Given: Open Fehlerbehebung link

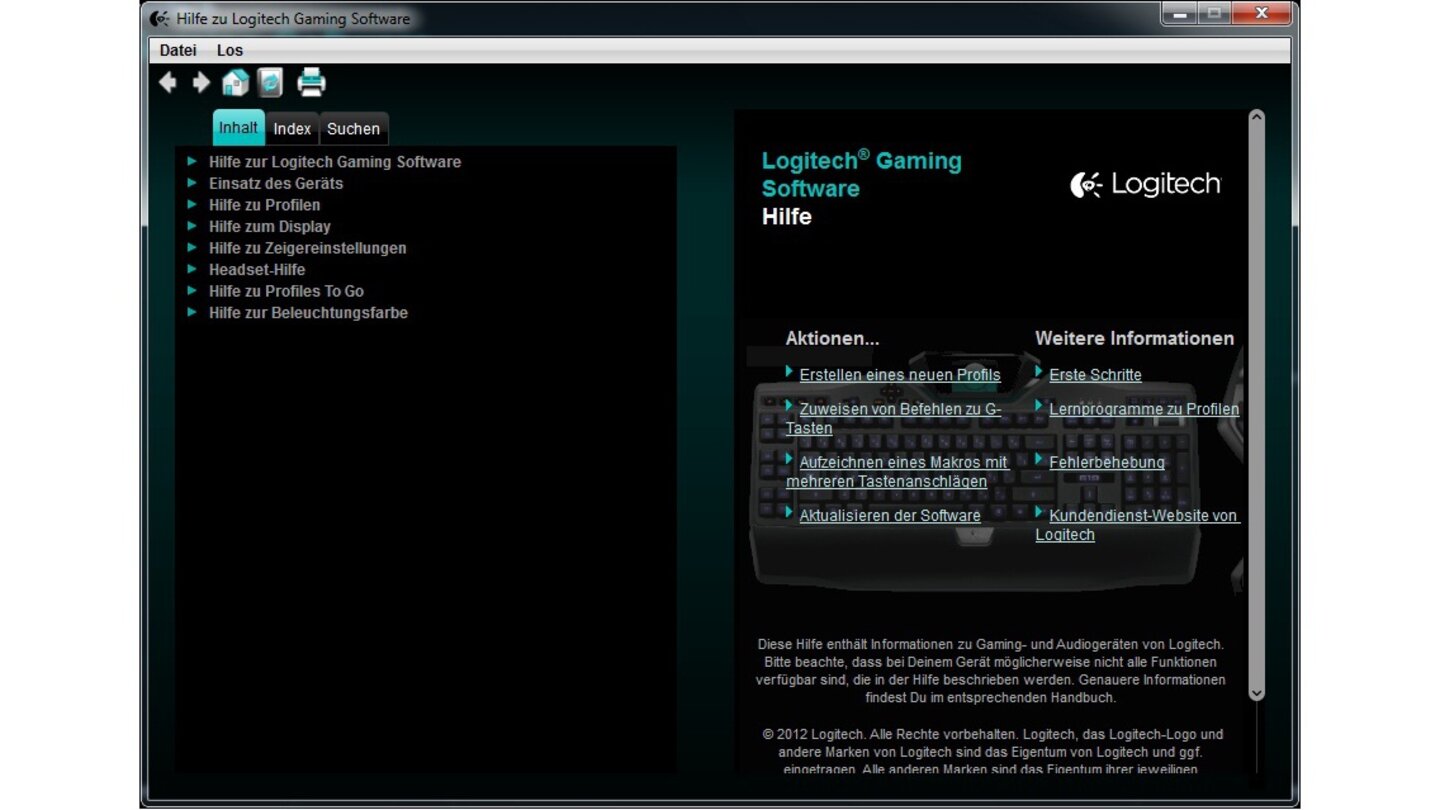Looking at the screenshot, I should pos(1107,463).
